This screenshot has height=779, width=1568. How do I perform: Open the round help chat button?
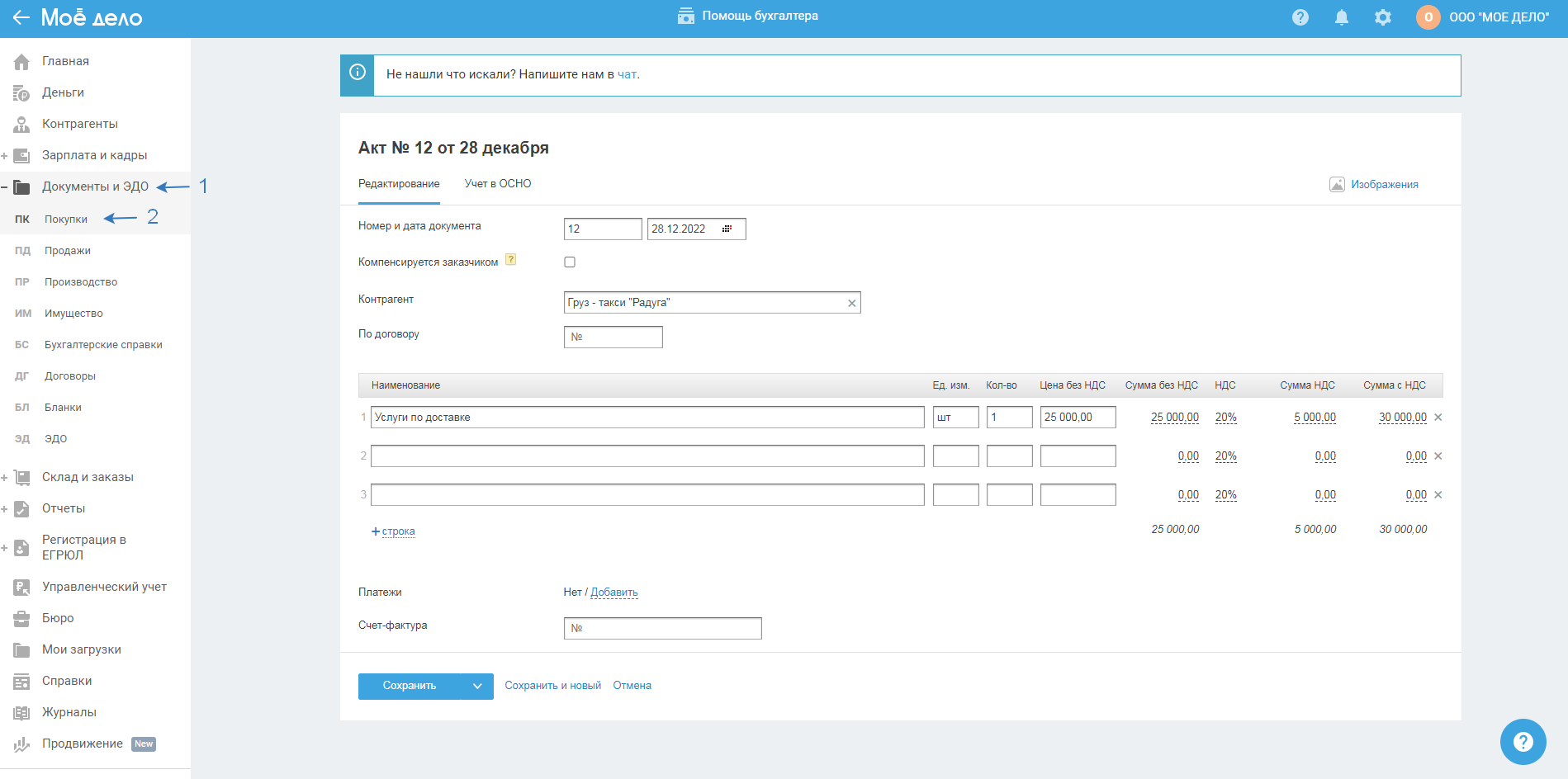pos(1523,742)
